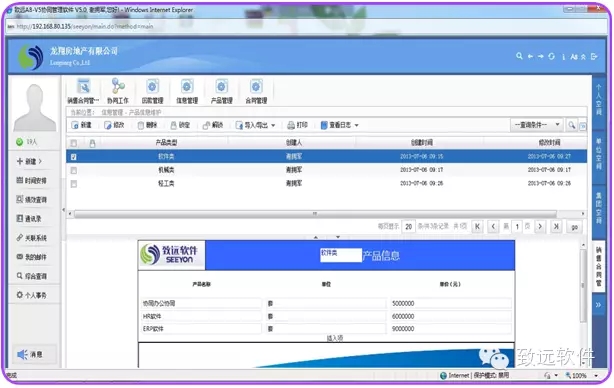Open the 协同工作 module icon
The width and height of the screenshot is (614, 388).
tap(118, 86)
